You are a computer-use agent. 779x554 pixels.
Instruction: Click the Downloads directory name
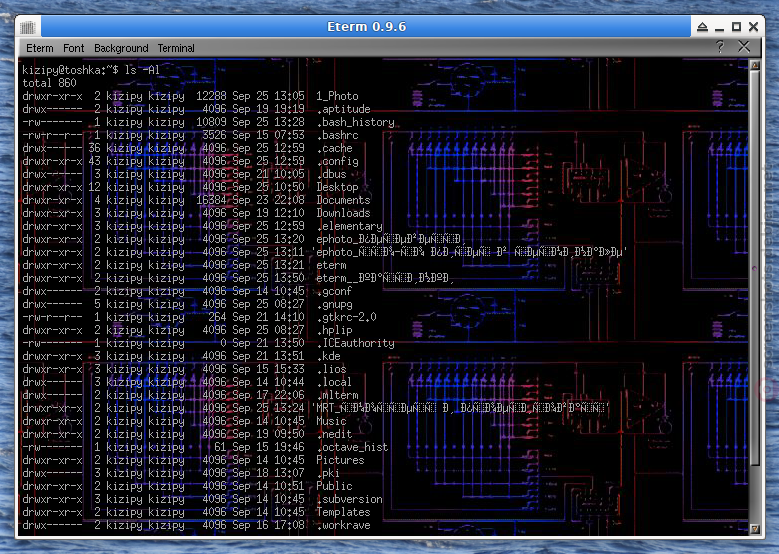343,213
